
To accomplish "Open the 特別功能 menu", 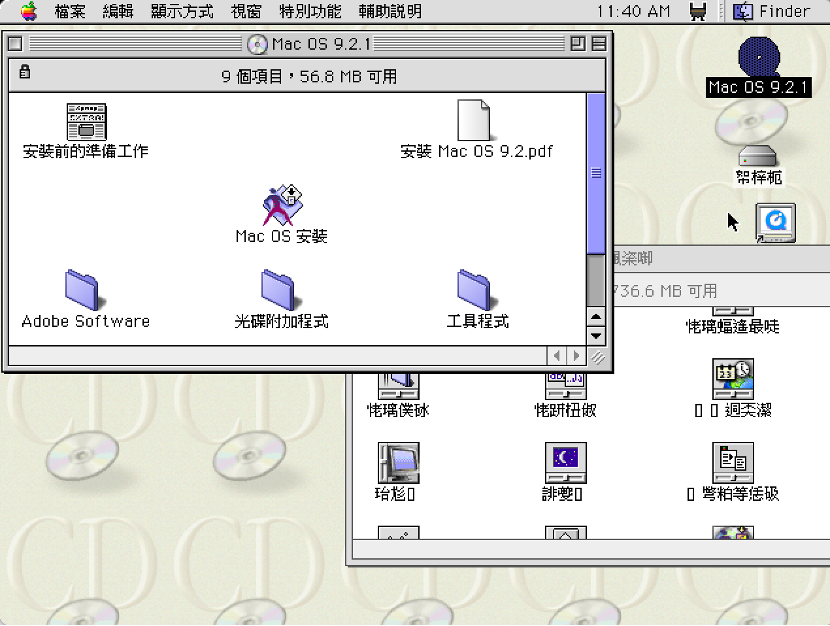I will click(x=310, y=11).
